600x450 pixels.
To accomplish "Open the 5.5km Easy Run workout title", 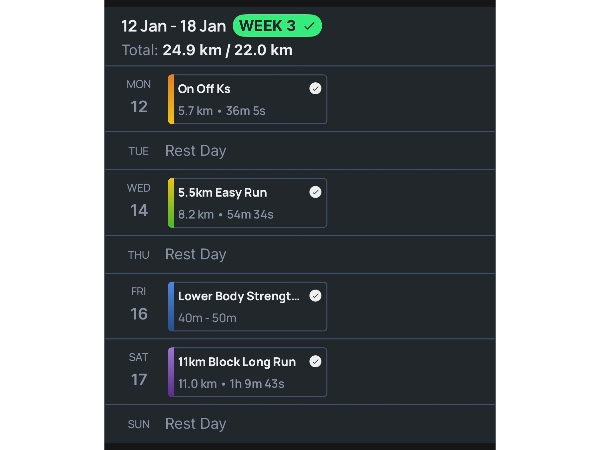I will click(222, 192).
